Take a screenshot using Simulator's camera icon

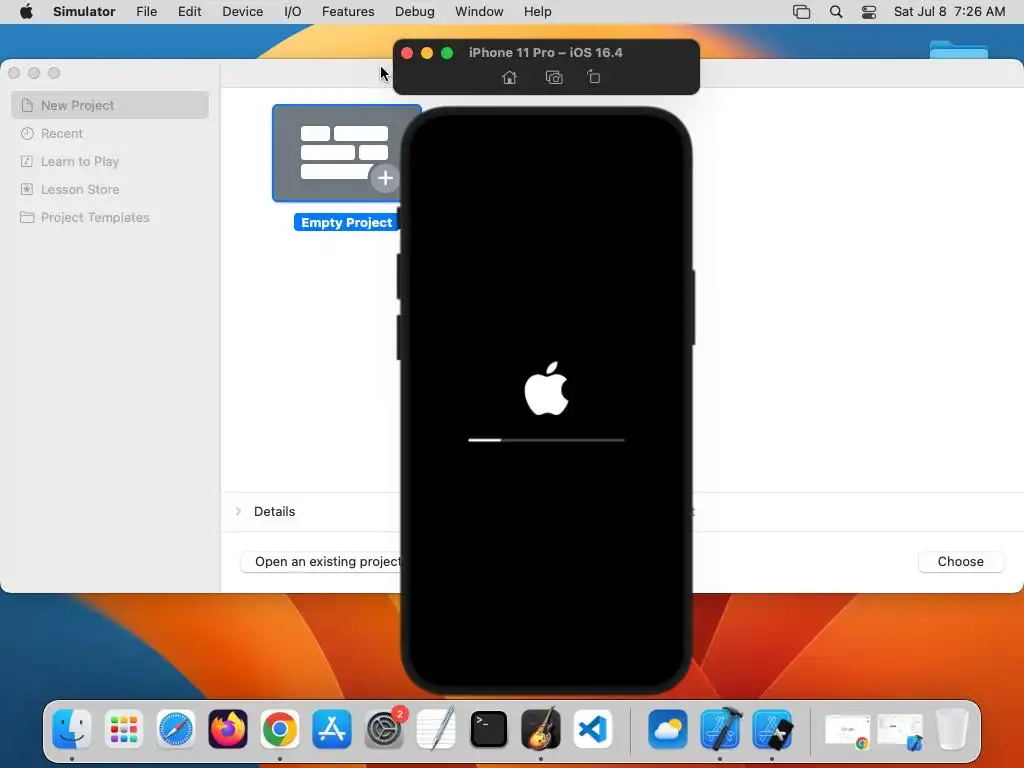tap(554, 78)
